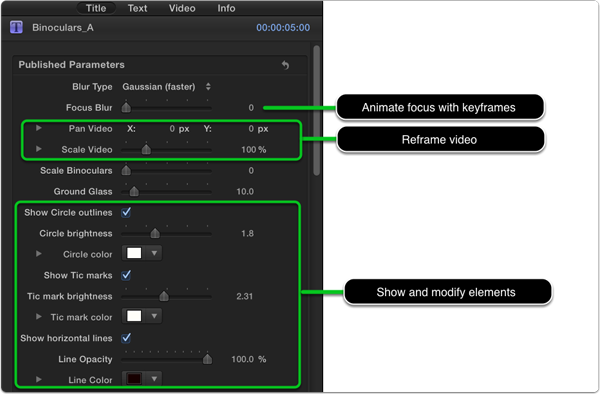Switch to the Text tab
The width and height of the screenshot is (600, 394).
(x=137, y=8)
